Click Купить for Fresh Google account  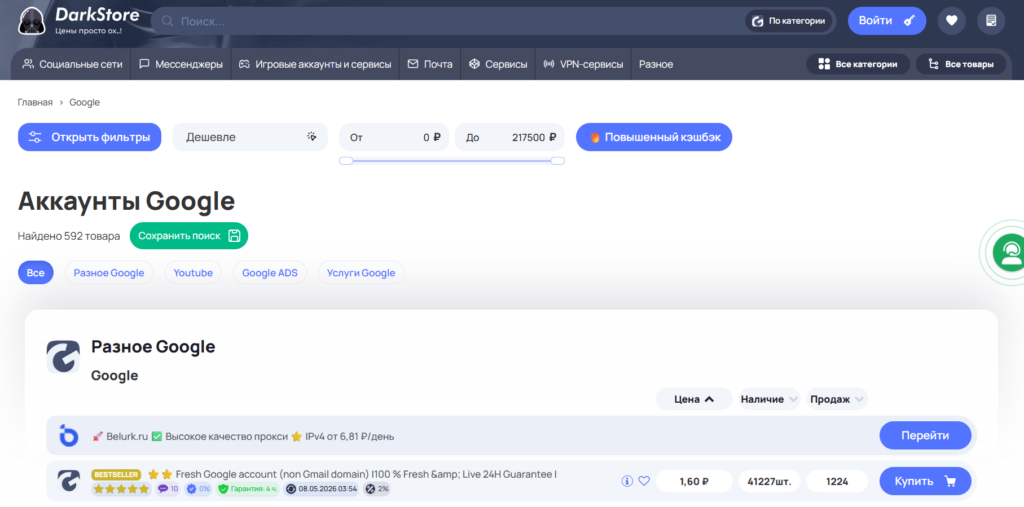[x=925, y=482]
